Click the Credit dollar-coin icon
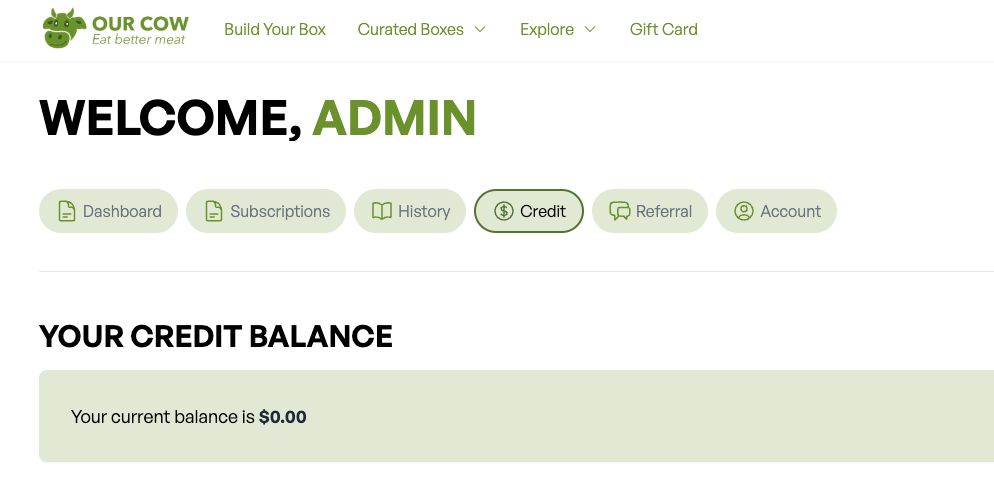 click(x=503, y=211)
